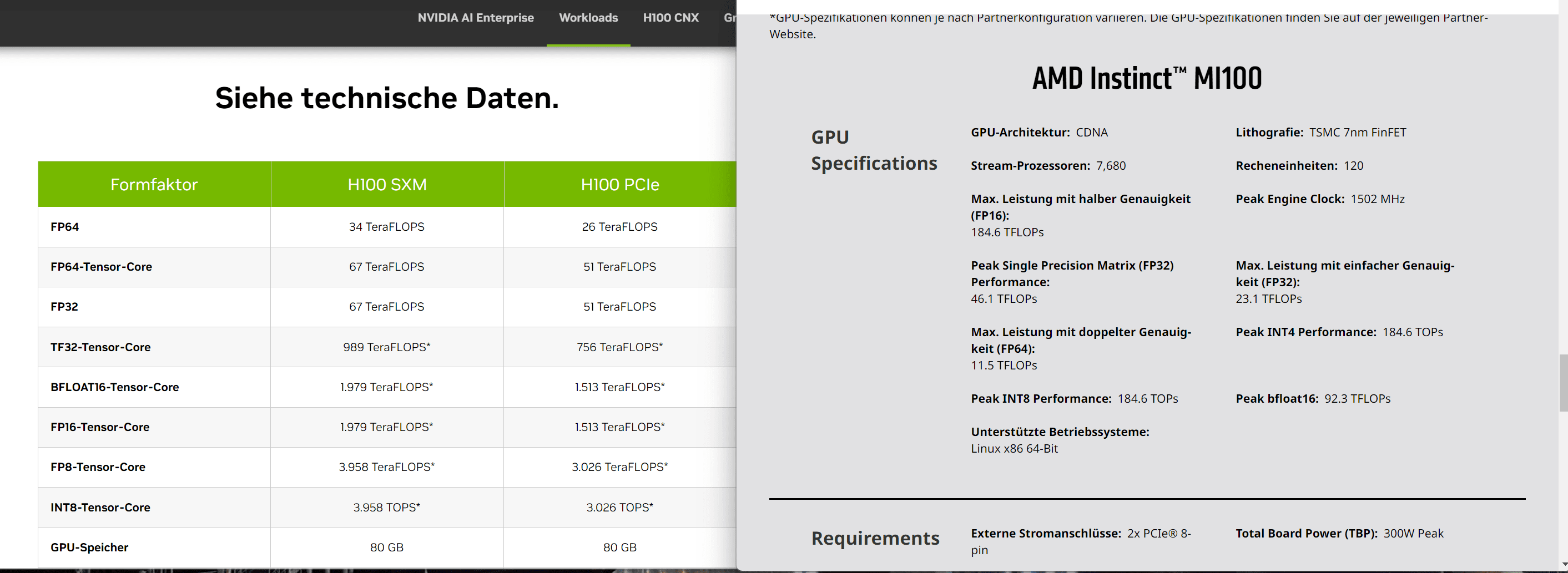Click the 23.1 TFLOPs value

coord(1268,300)
